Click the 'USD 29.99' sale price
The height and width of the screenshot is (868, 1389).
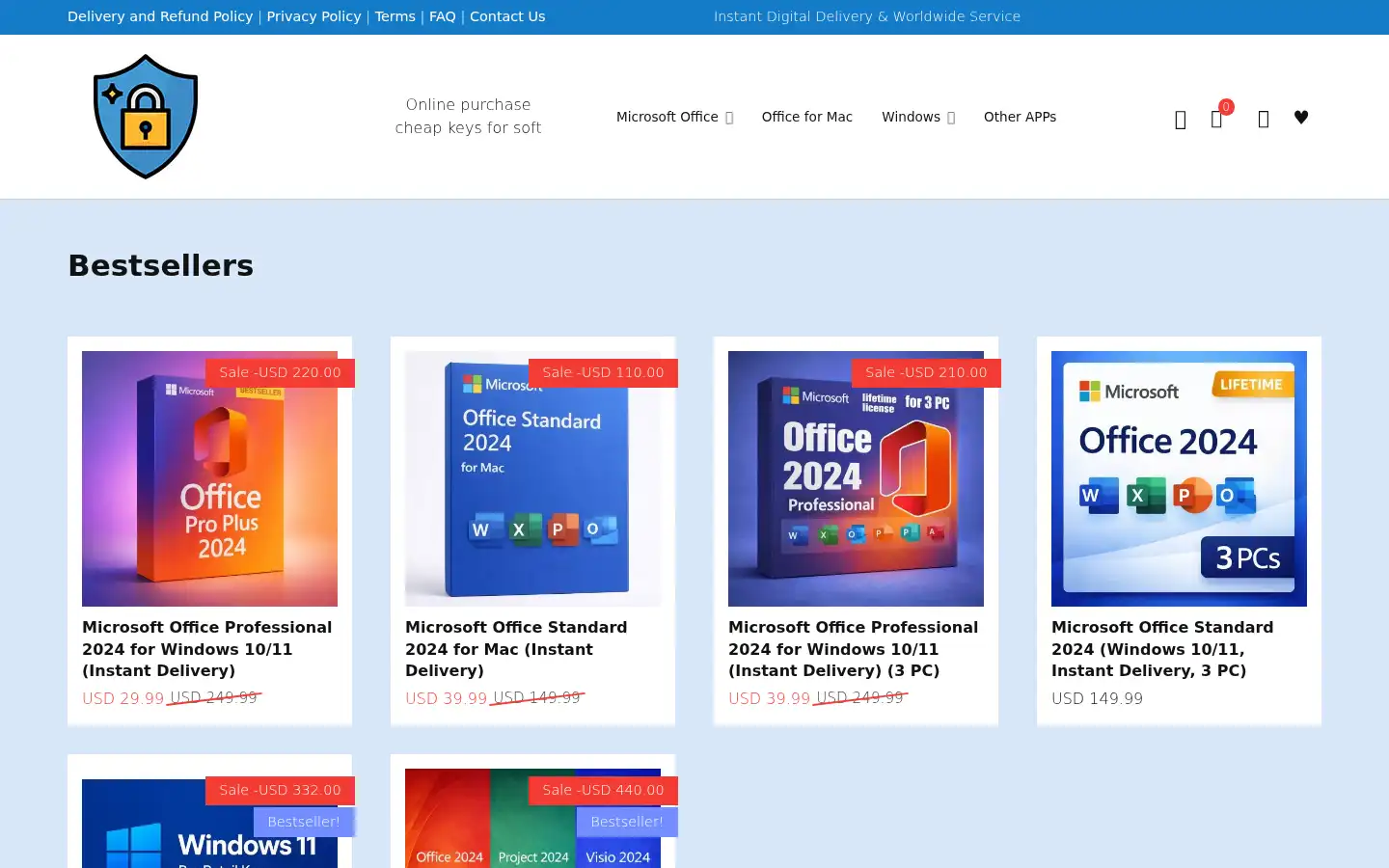tap(123, 698)
